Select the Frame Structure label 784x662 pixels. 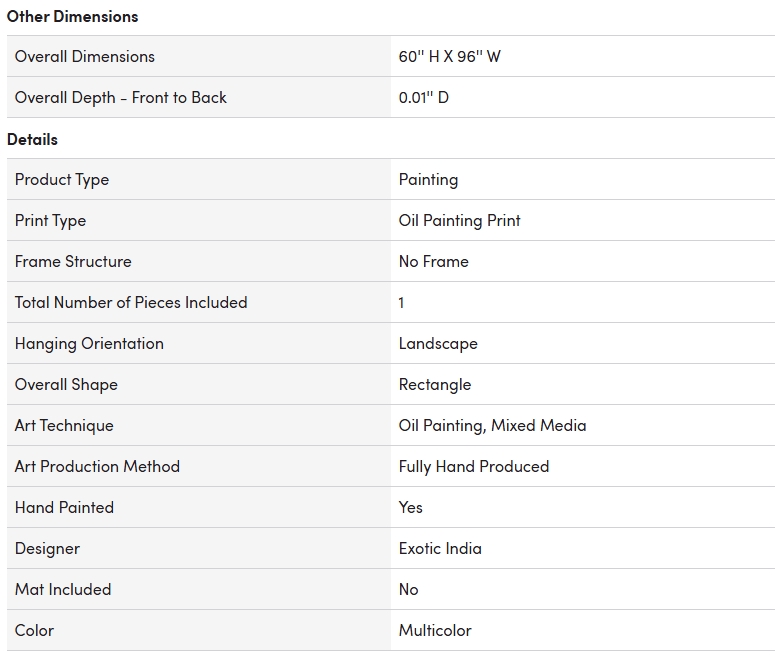tap(73, 262)
